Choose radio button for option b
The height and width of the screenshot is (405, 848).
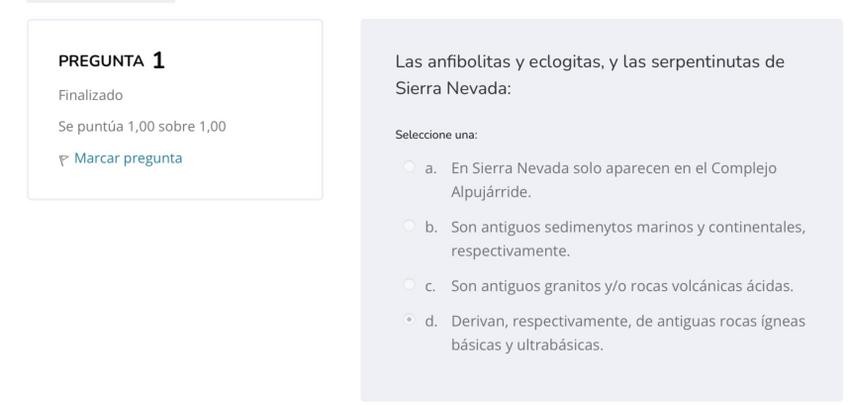(x=409, y=226)
